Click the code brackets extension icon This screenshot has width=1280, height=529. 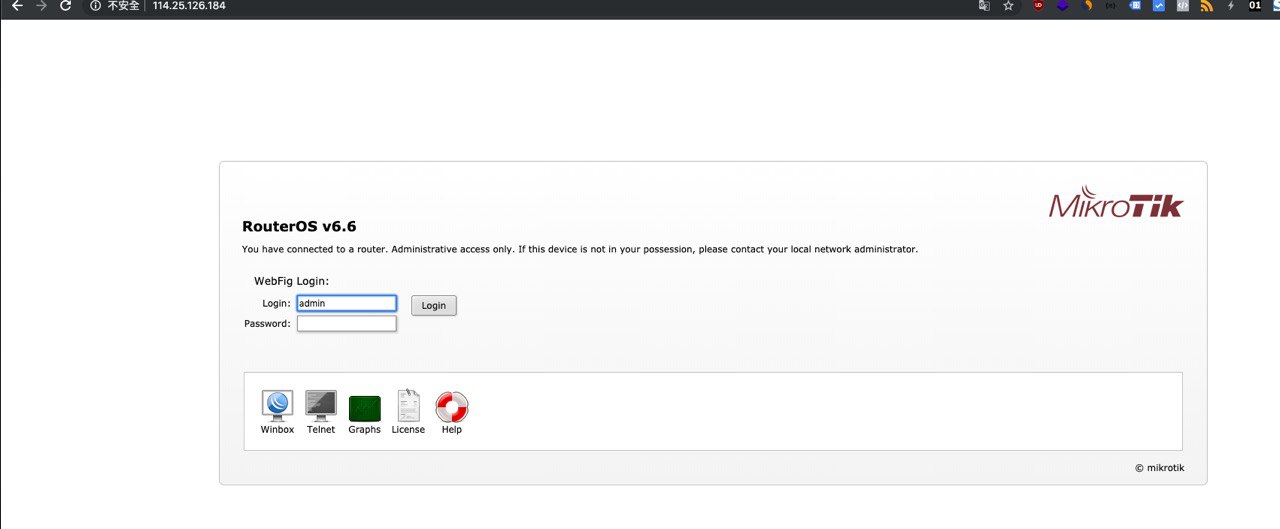(1183, 5)
